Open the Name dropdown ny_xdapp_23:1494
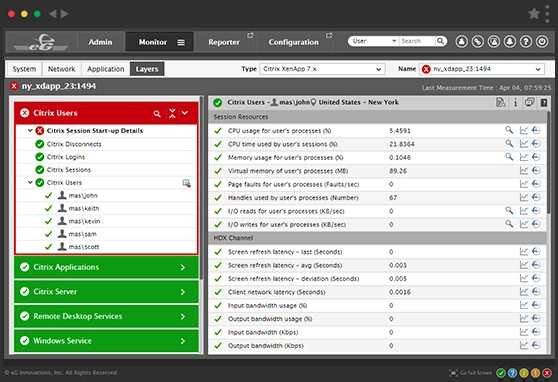The width and height of the screenshot is (558, 382). pos(482,69)
